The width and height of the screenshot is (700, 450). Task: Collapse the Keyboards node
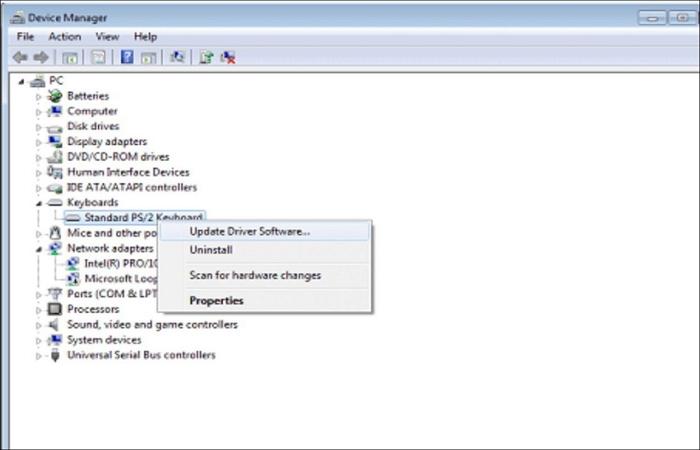pyautogui.click(x=39, y=204)
